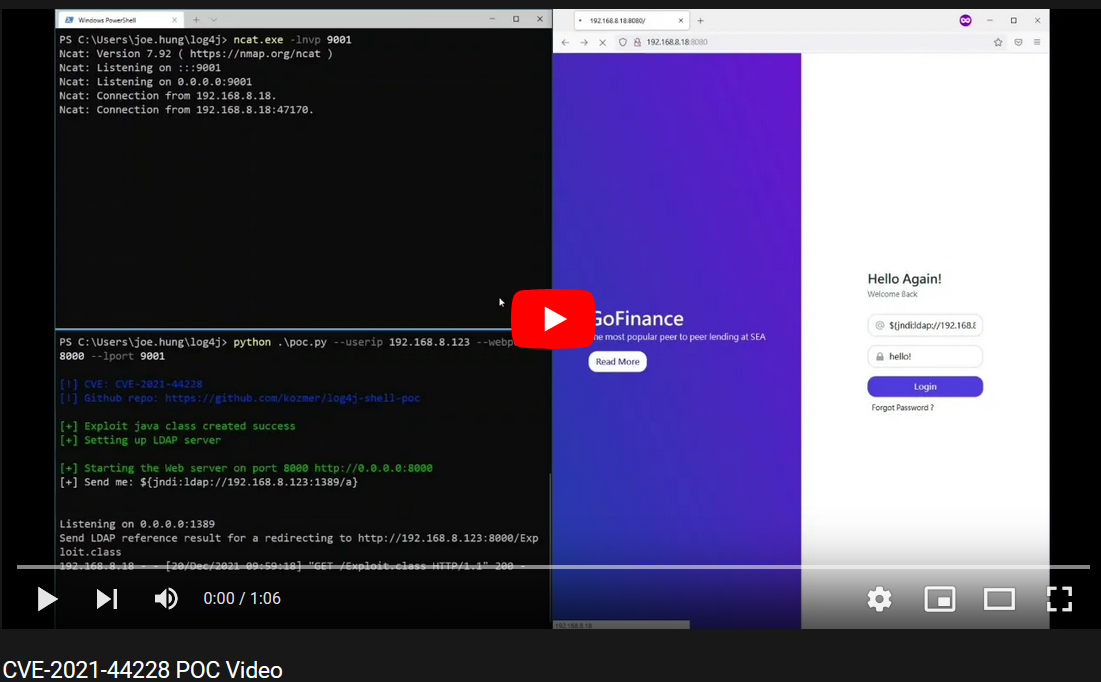This screenshot has width=1101, height=682.
Task: Click the Listening on 0.0.0.0:1389 line
Action: [x=137, y=524]
